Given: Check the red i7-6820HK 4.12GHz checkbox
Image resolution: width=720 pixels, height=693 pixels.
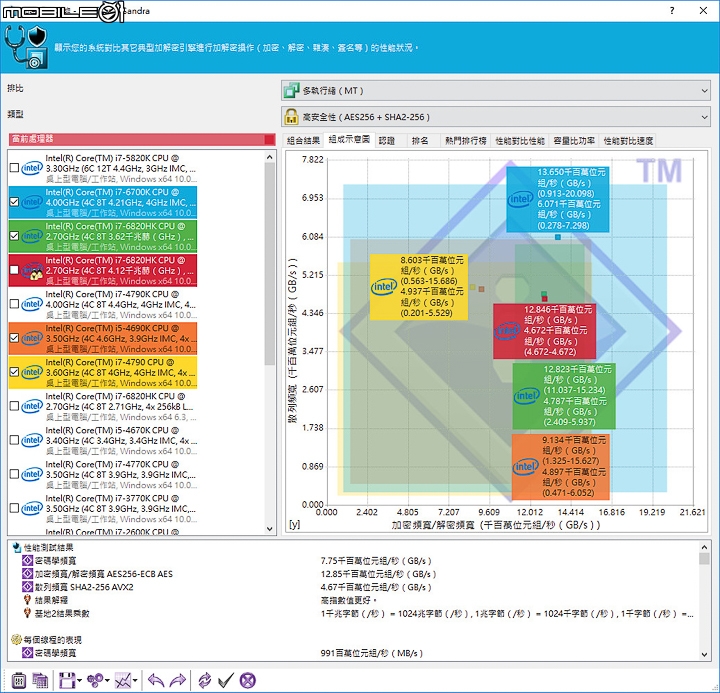Looking at the screenshot, I should pyautogui.click(x=14, y=270).
